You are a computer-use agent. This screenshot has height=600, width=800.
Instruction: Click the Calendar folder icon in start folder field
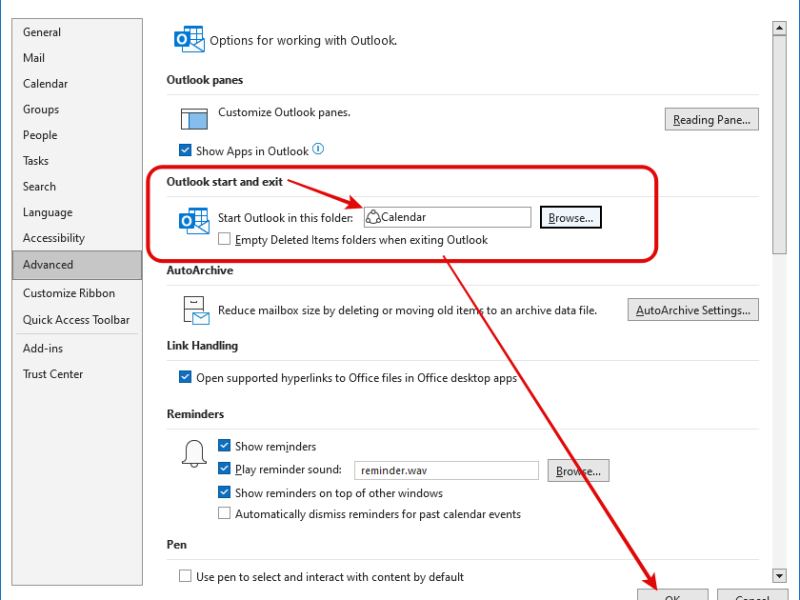(x=373, y=217)
